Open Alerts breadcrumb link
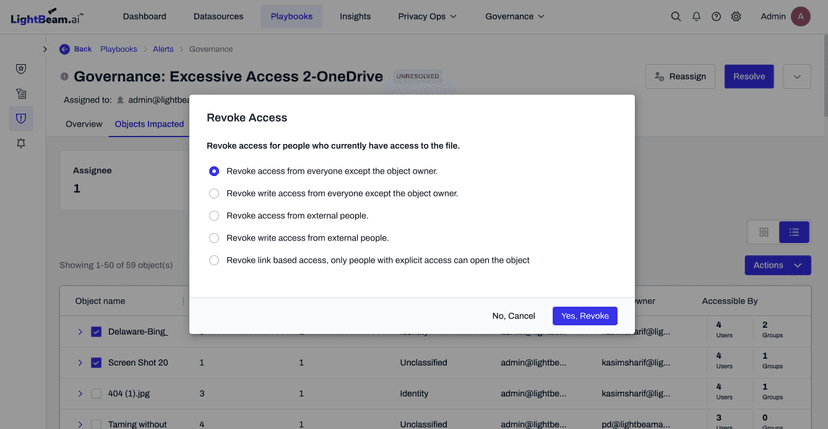Screen dimensions: 828x429 tap(163, 49)
